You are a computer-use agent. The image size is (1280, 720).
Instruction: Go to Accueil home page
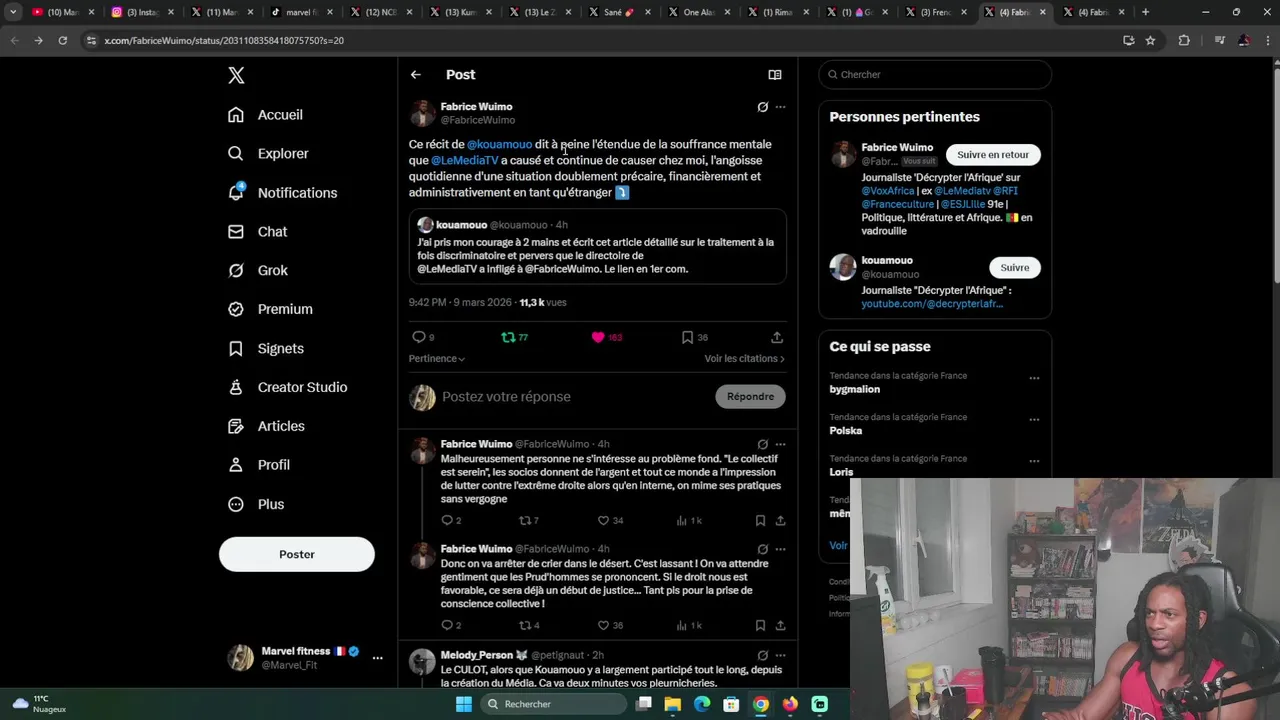point(265,115)
